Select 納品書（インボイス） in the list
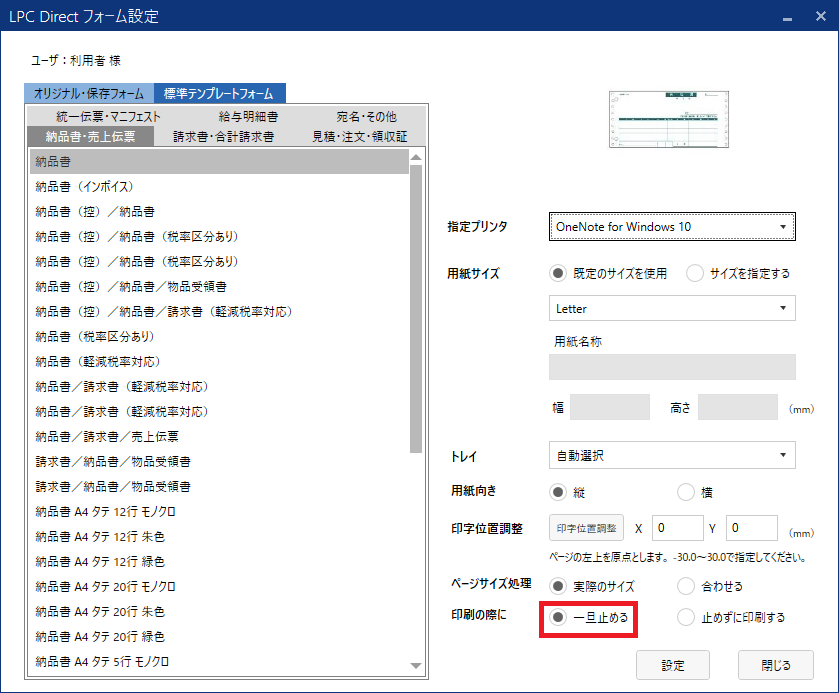Screen dimensions: 839x693 84,187
